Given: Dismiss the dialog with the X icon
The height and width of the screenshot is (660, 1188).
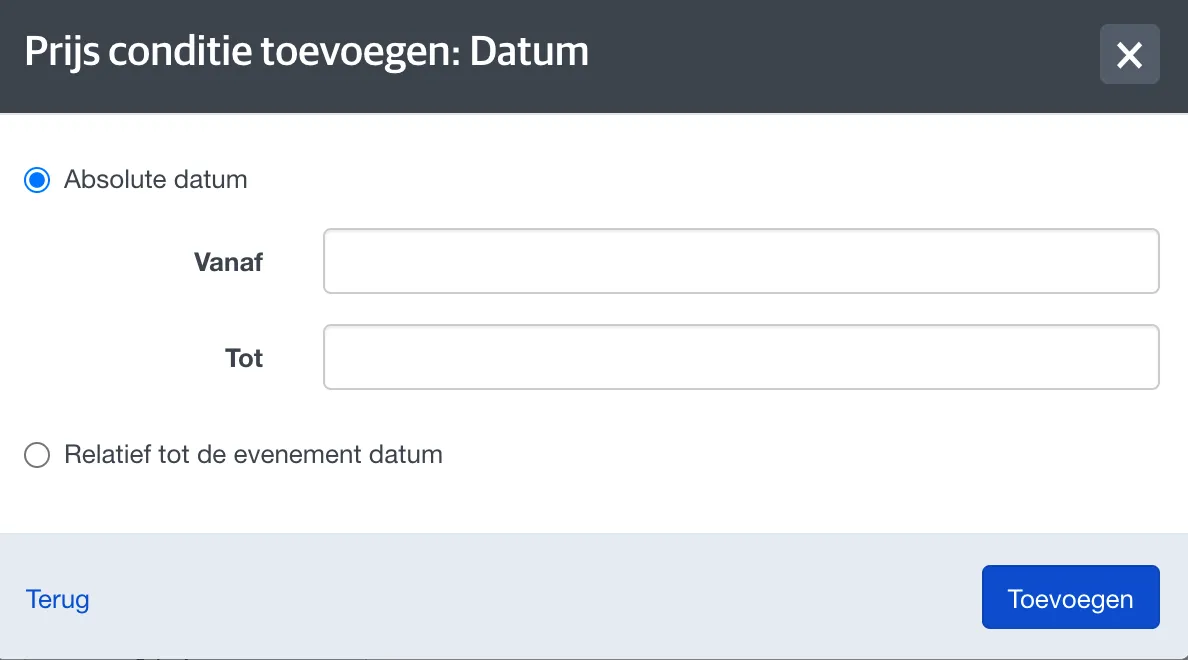Looking at the screenshot, I should click(1129, 55).
